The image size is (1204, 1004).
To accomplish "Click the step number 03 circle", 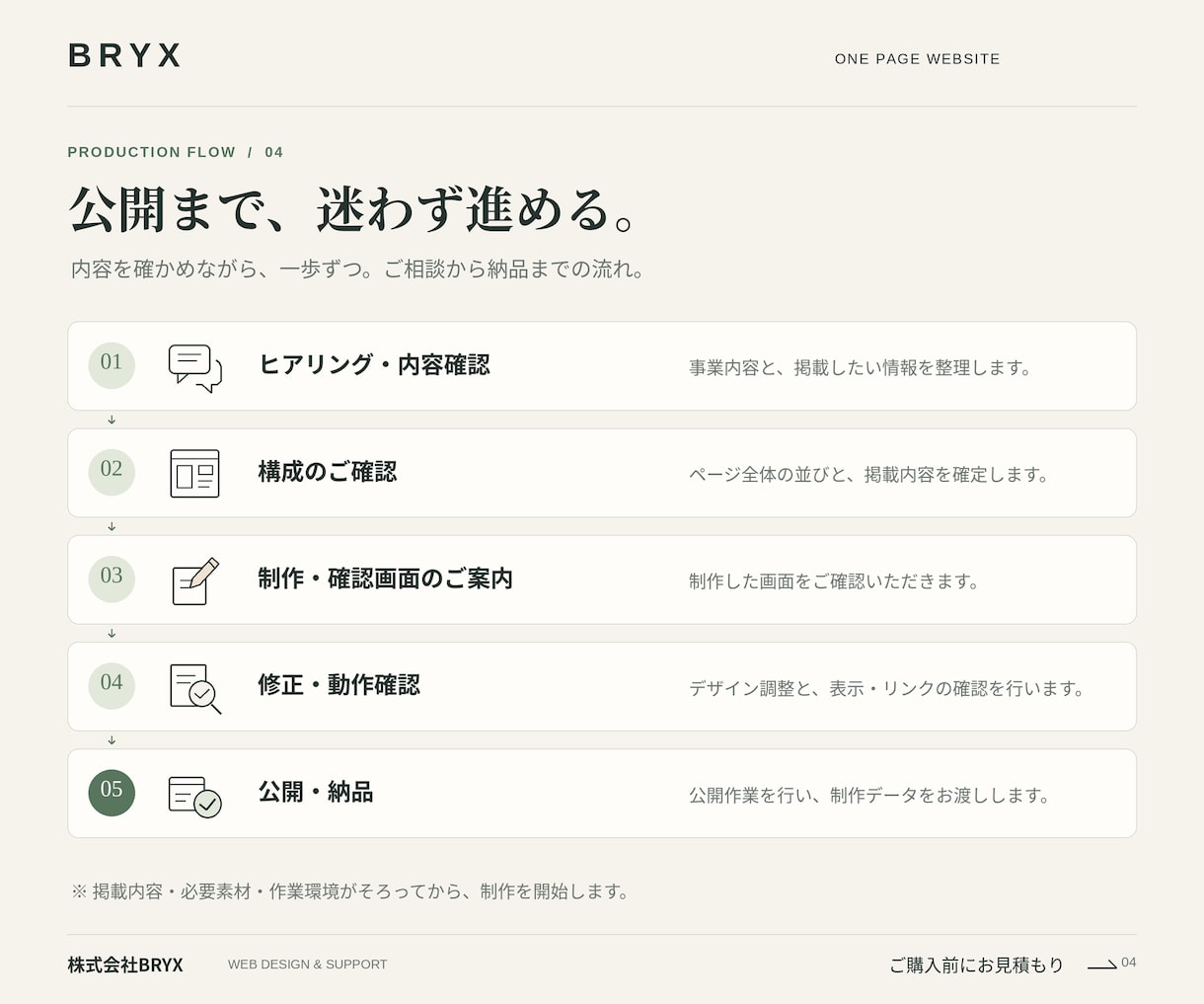I will 112,579.
